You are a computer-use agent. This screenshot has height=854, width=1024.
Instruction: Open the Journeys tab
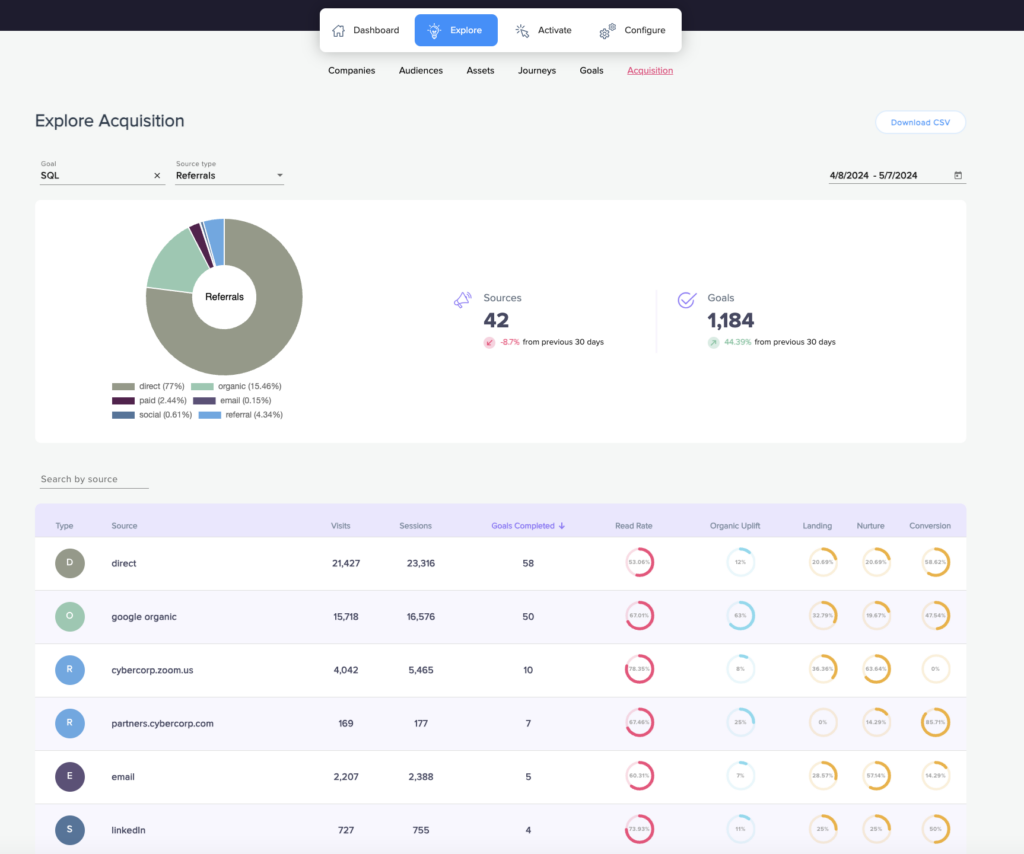click(537, 71)
